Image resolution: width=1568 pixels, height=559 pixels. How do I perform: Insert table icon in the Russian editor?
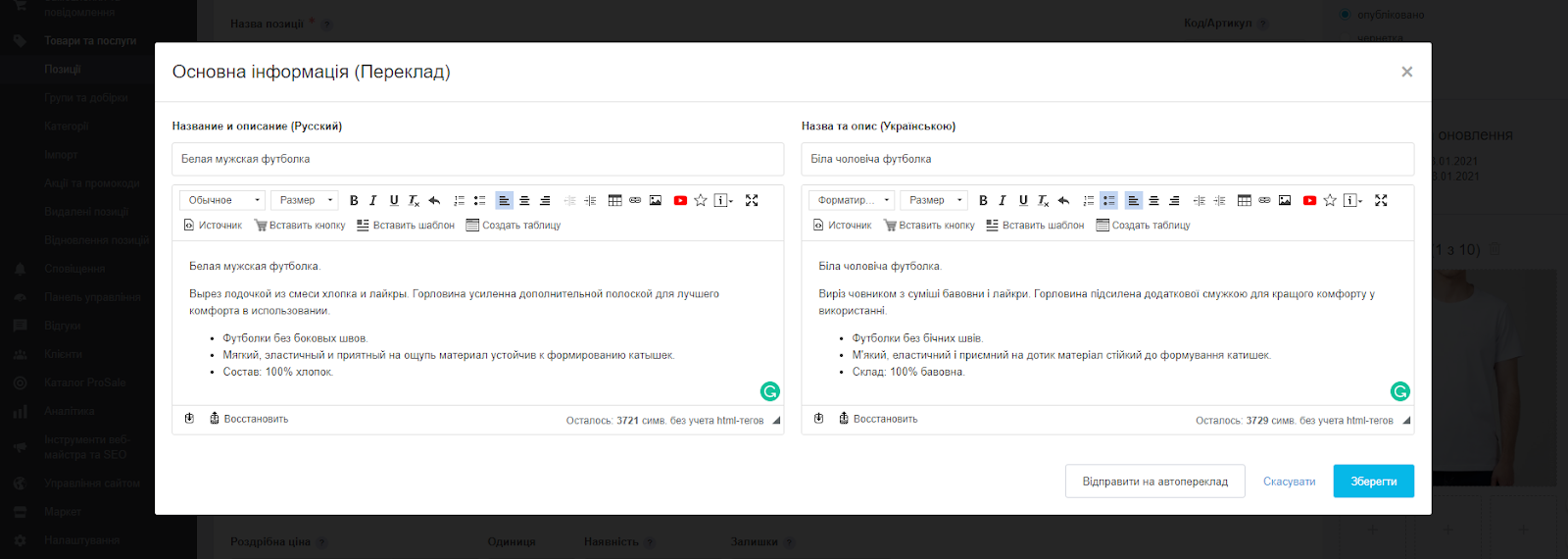point(615,200)
